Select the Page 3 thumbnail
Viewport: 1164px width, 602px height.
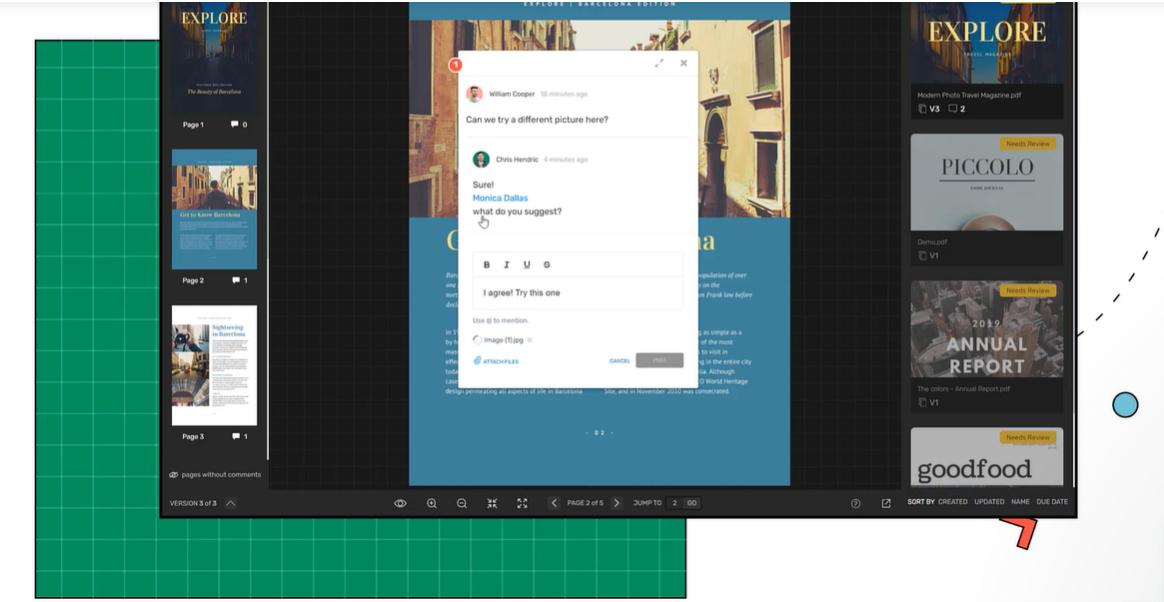(213, 366)
